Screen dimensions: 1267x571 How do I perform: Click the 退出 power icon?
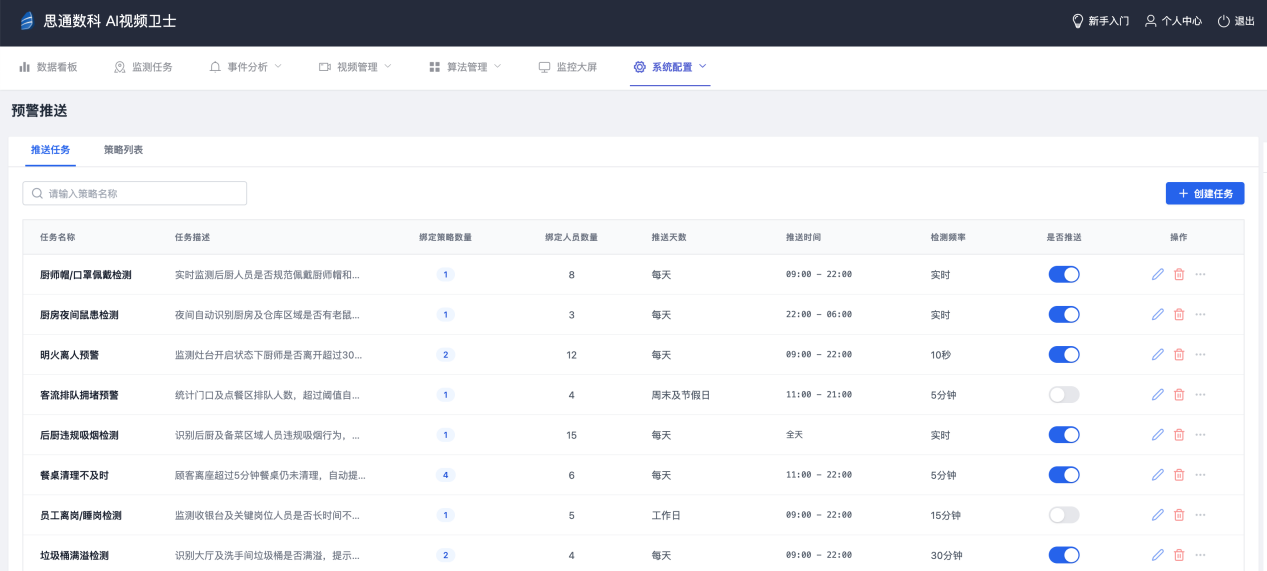[x=1224, y=21]
